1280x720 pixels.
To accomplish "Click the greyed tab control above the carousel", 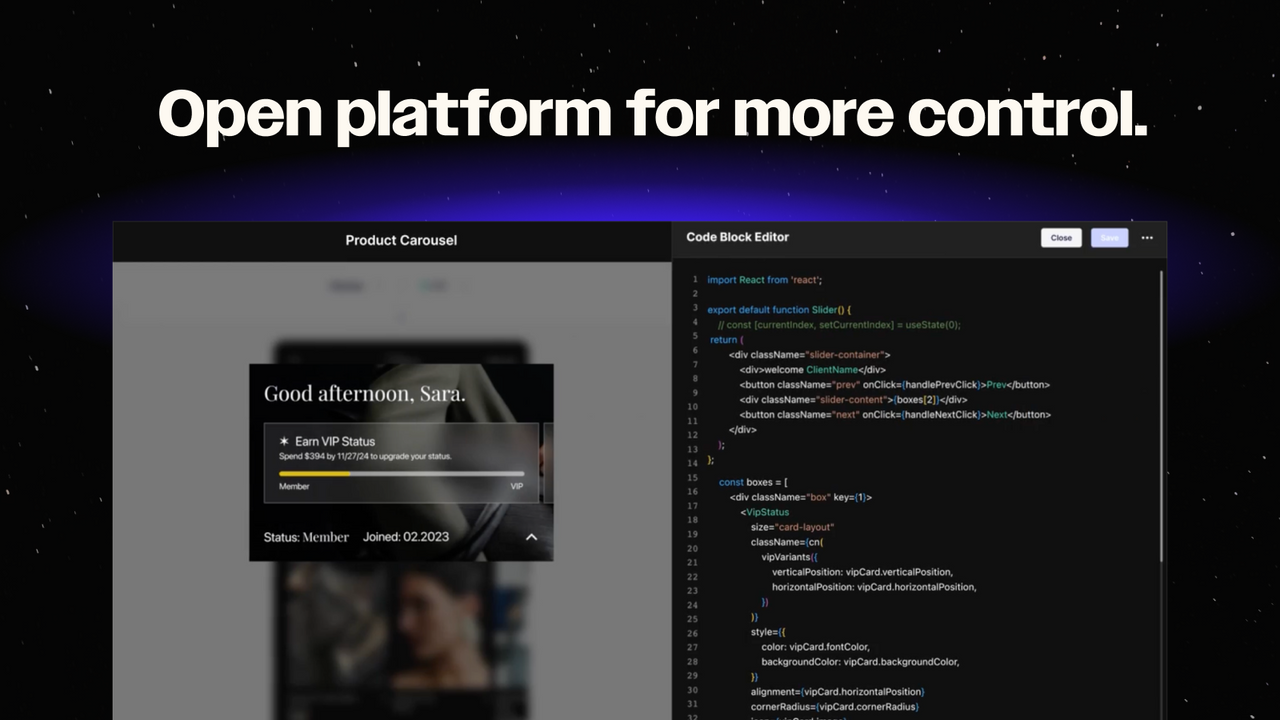I will click(x=347, y=285).
